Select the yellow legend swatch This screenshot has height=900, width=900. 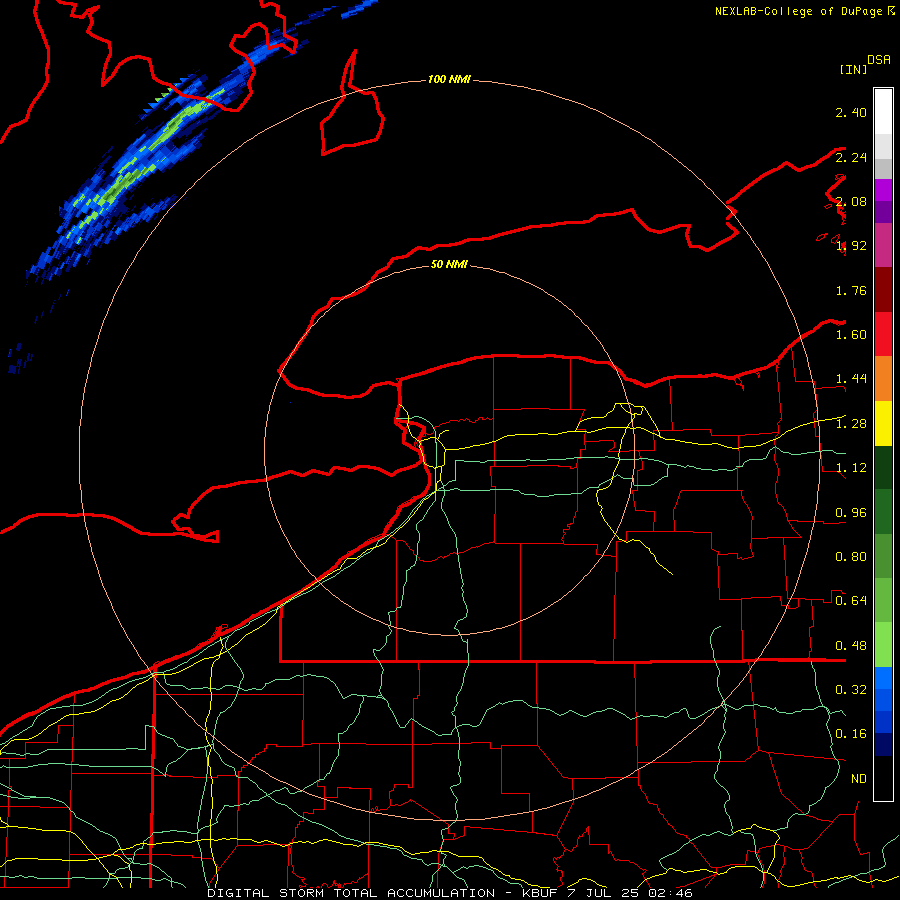coord(883,423)
